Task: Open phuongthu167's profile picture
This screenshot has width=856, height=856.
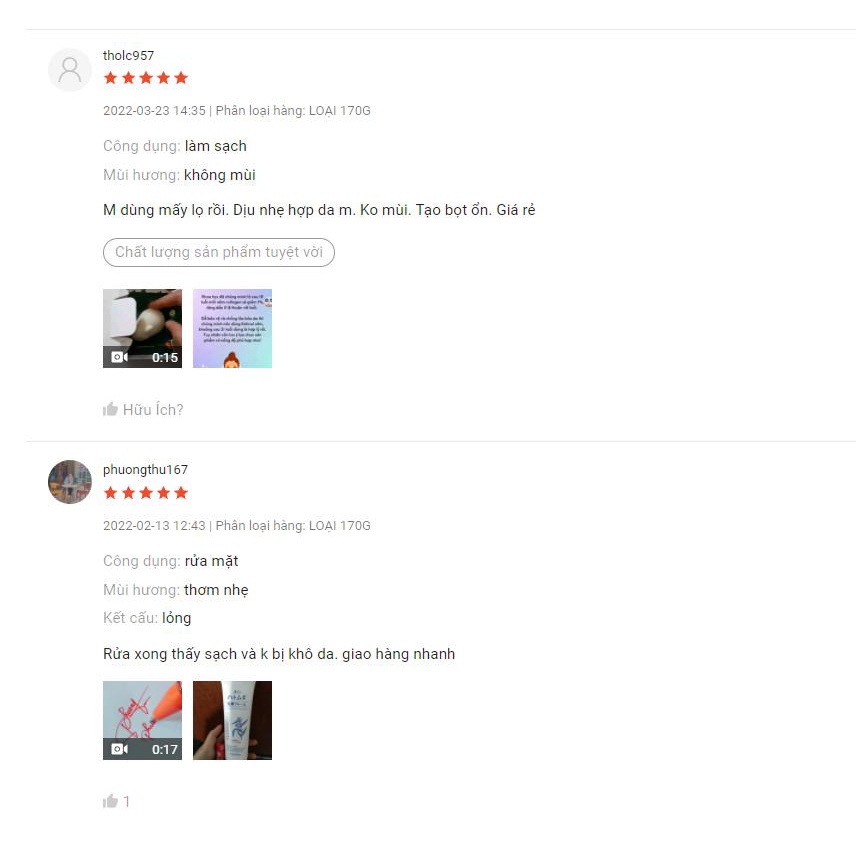Action: coord(70,482)
